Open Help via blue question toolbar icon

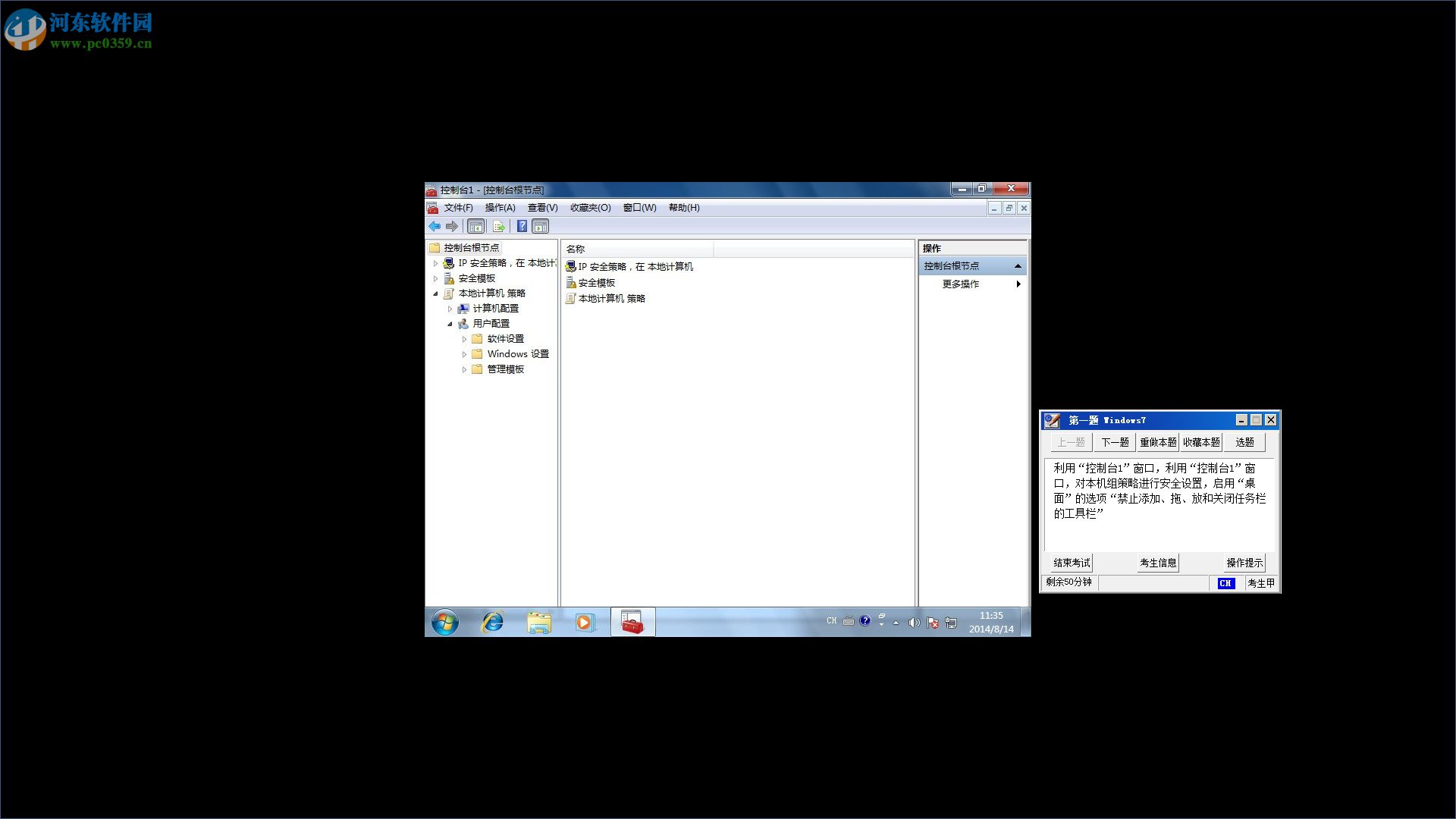tap(522, 226)
